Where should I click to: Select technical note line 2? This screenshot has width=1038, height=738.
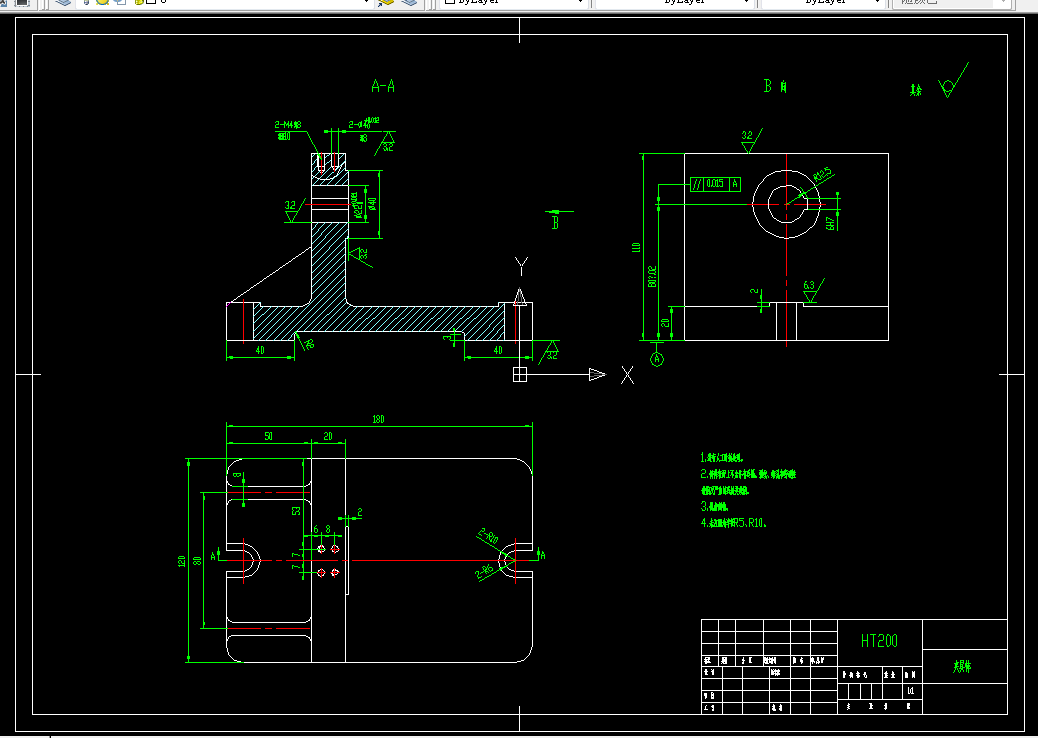[748, 474]
